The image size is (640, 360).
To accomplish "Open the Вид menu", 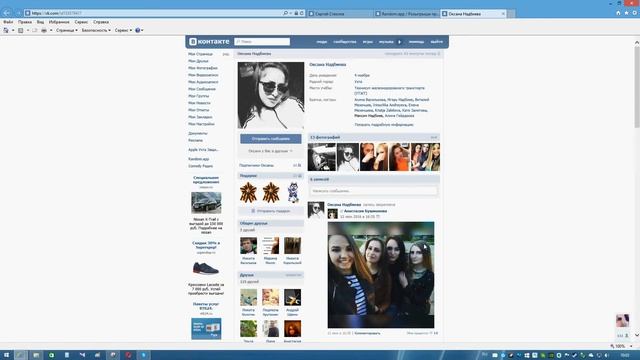I will point(40,22).
